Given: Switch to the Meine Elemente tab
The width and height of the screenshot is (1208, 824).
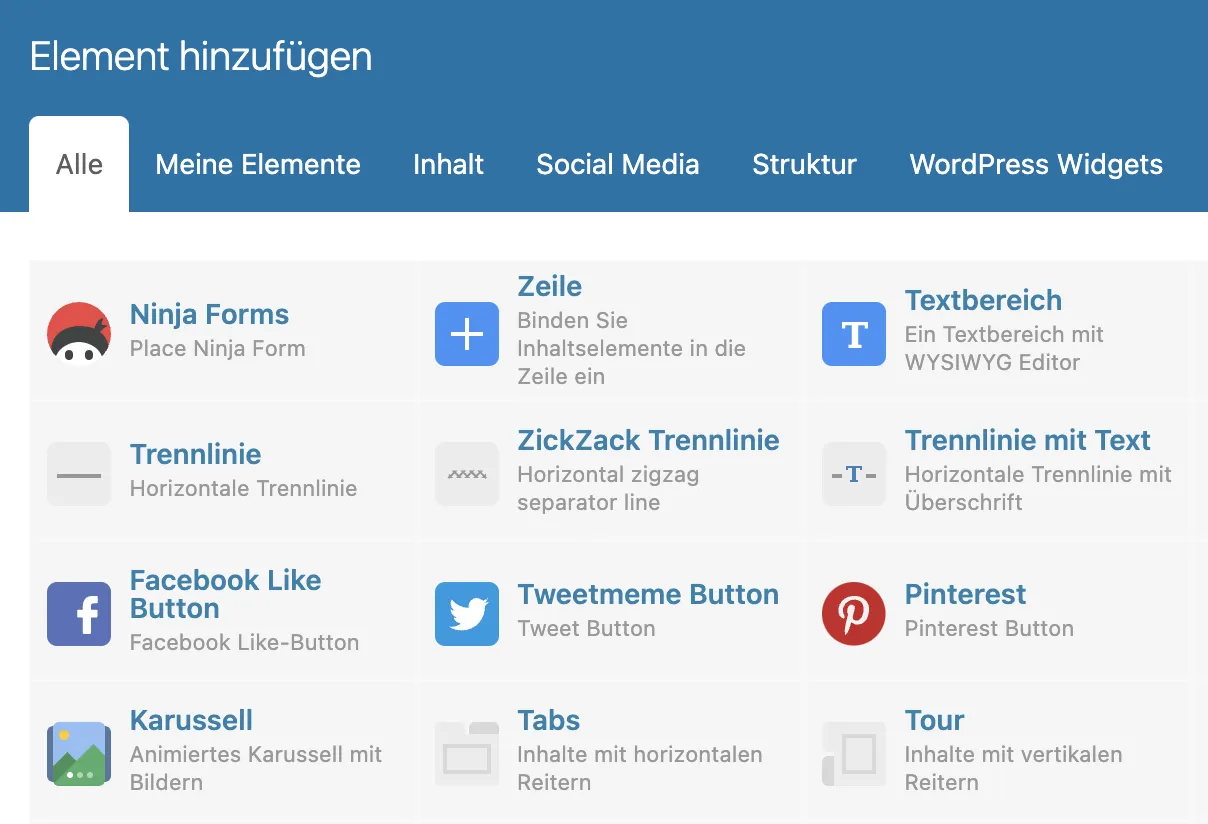Looking at the screenshot, I should tap(258, 165).
